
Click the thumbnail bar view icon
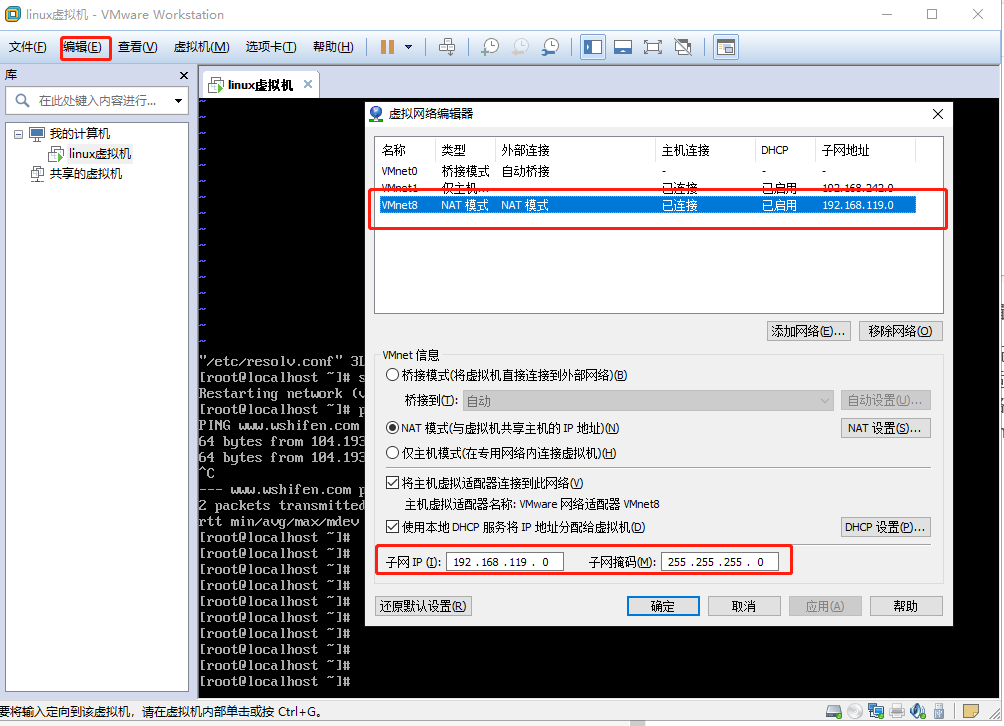[623, 47]
